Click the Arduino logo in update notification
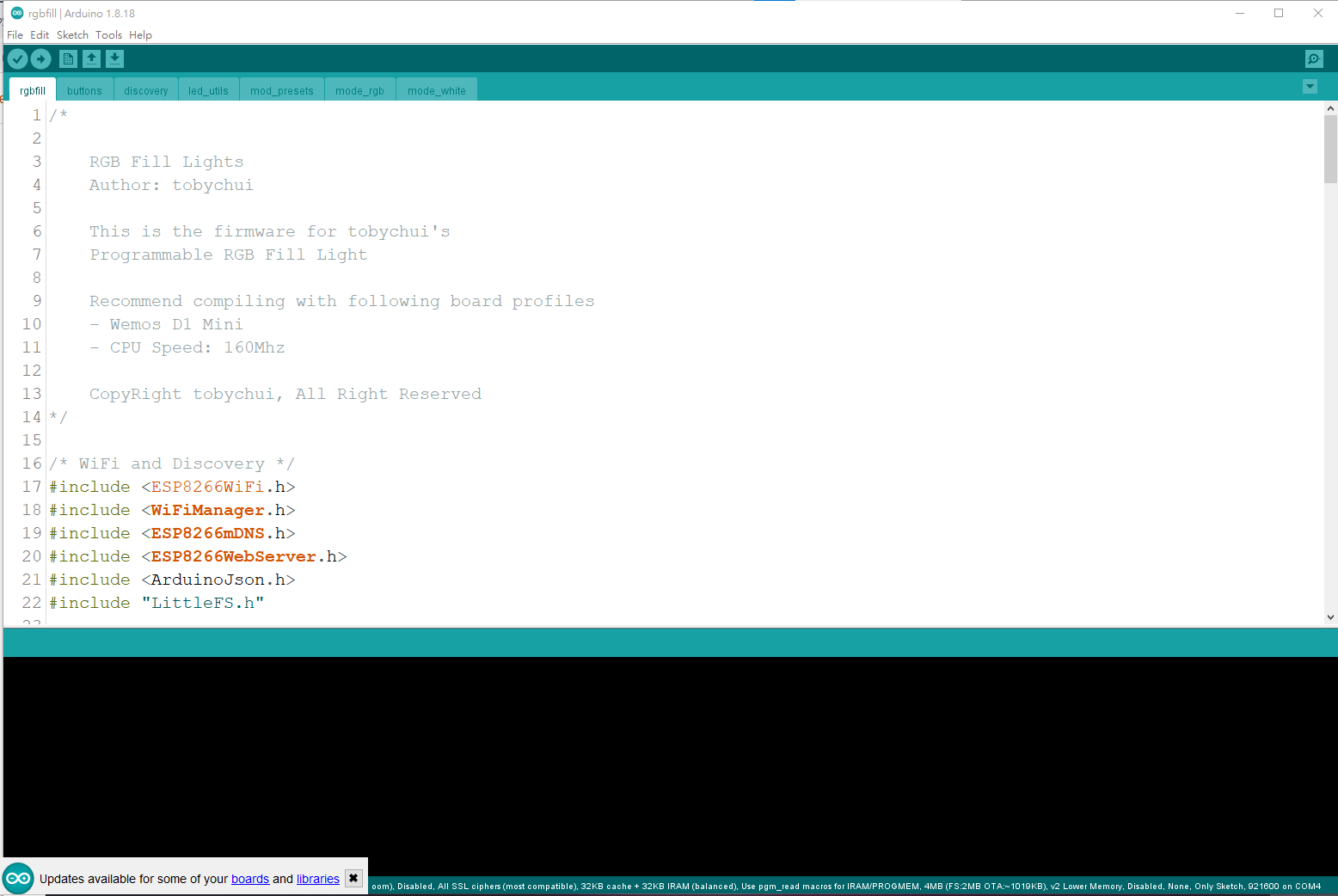Screen dimensions: 1338x896 [18, 878]
